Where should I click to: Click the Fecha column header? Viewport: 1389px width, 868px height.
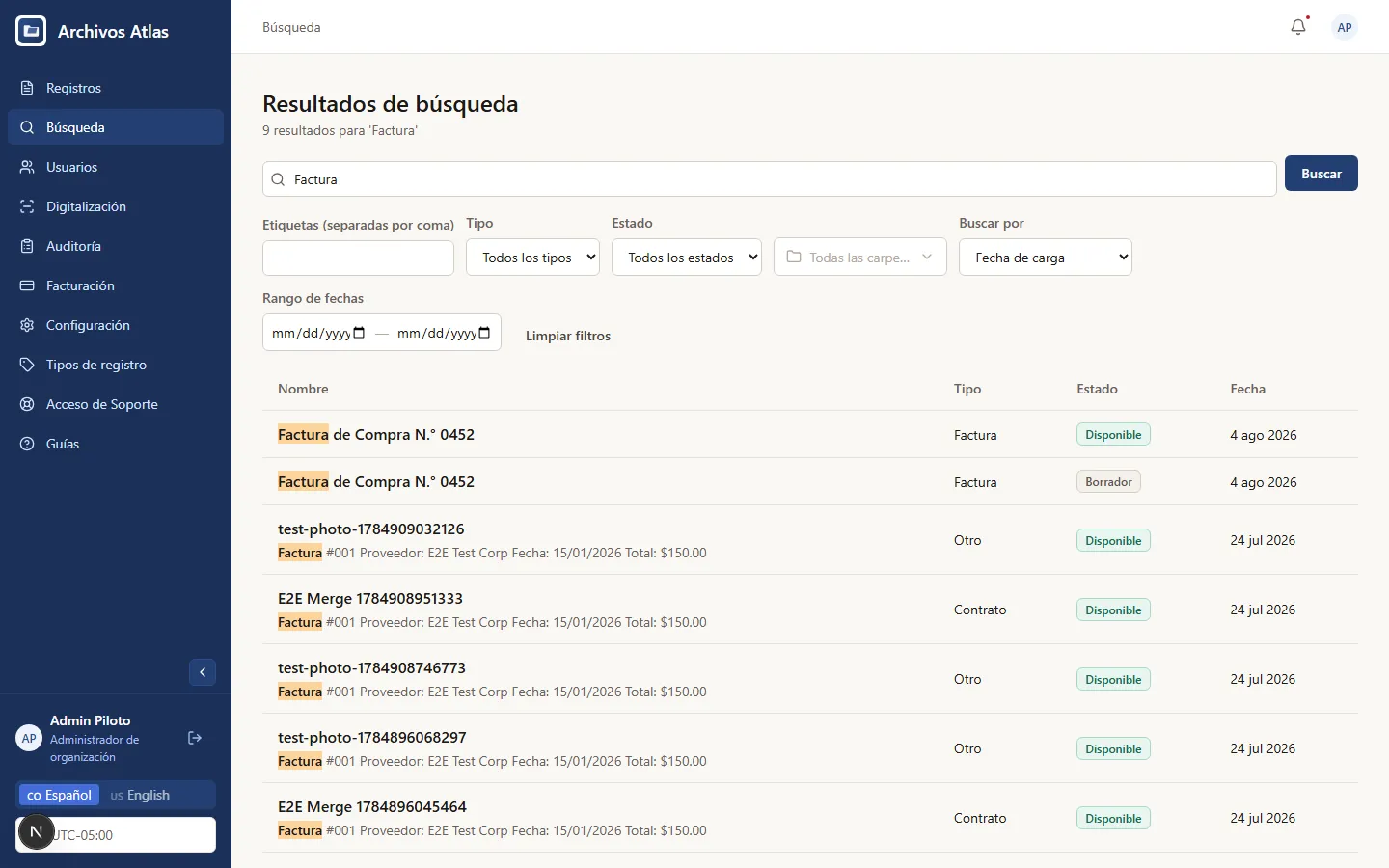(x=1247, y=389)
